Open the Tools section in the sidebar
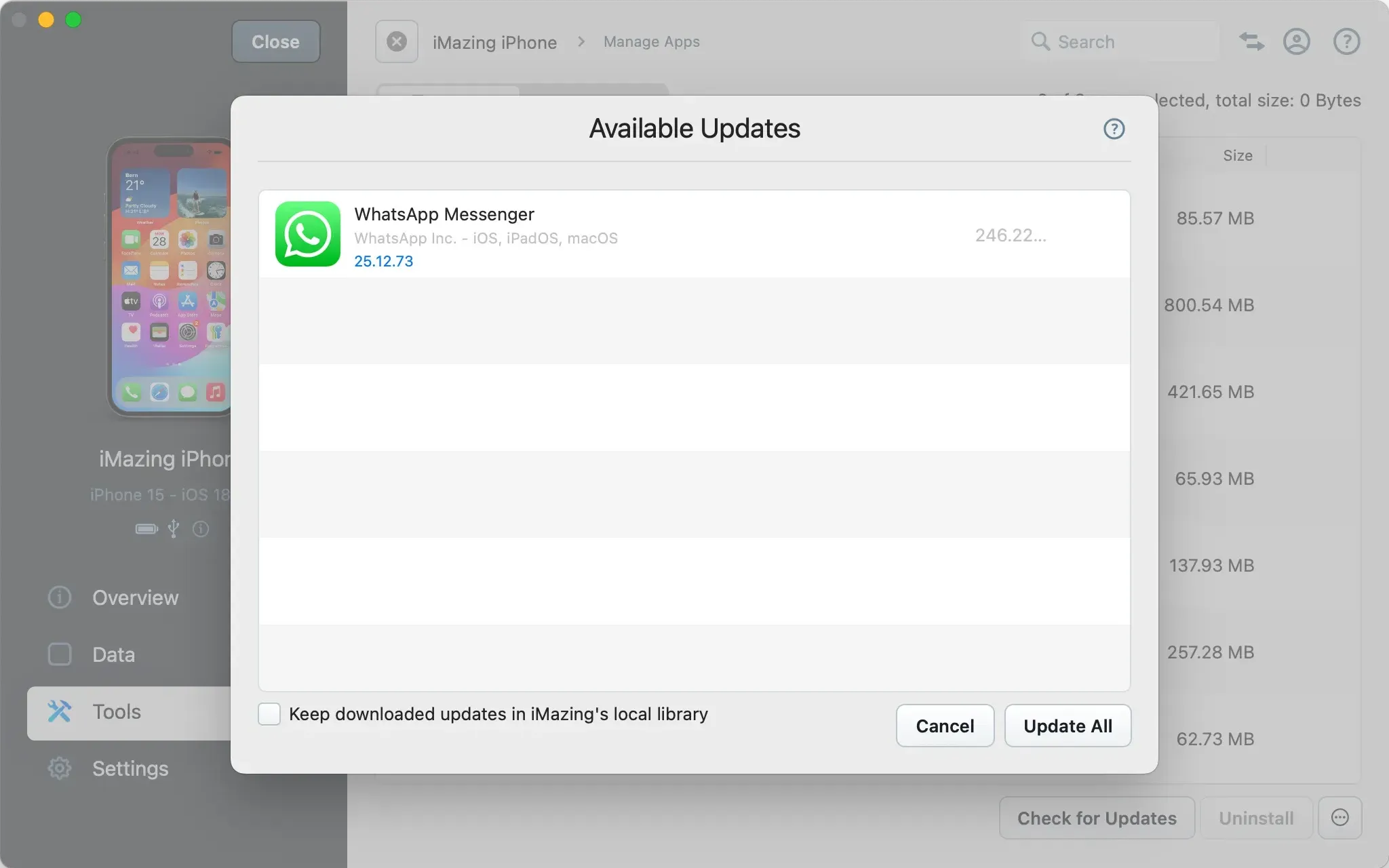Screen dimensions: 1389x868 click(116, 711)
